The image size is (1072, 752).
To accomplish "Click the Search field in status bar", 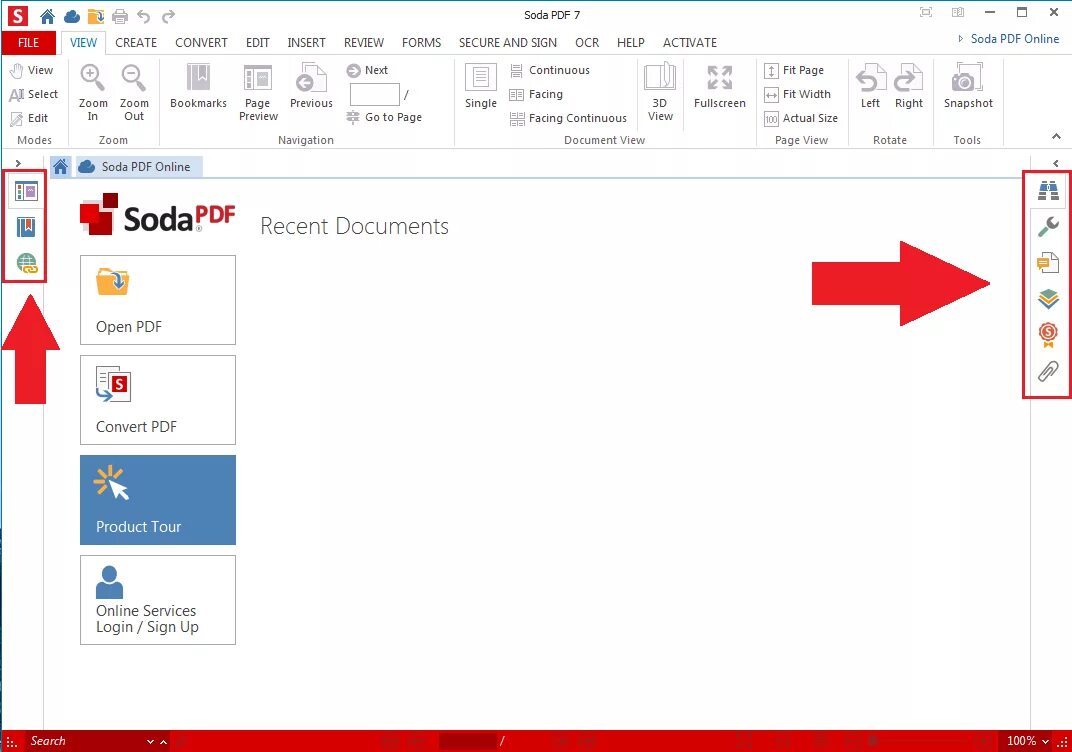I will pos(85,741).
